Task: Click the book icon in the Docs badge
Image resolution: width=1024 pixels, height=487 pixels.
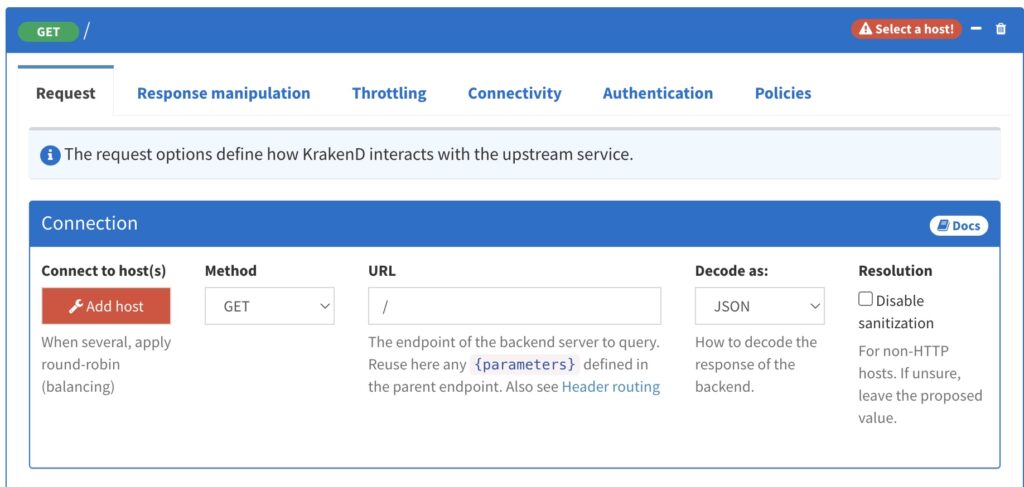Action: pyautogui.click(x=943, y=225)
